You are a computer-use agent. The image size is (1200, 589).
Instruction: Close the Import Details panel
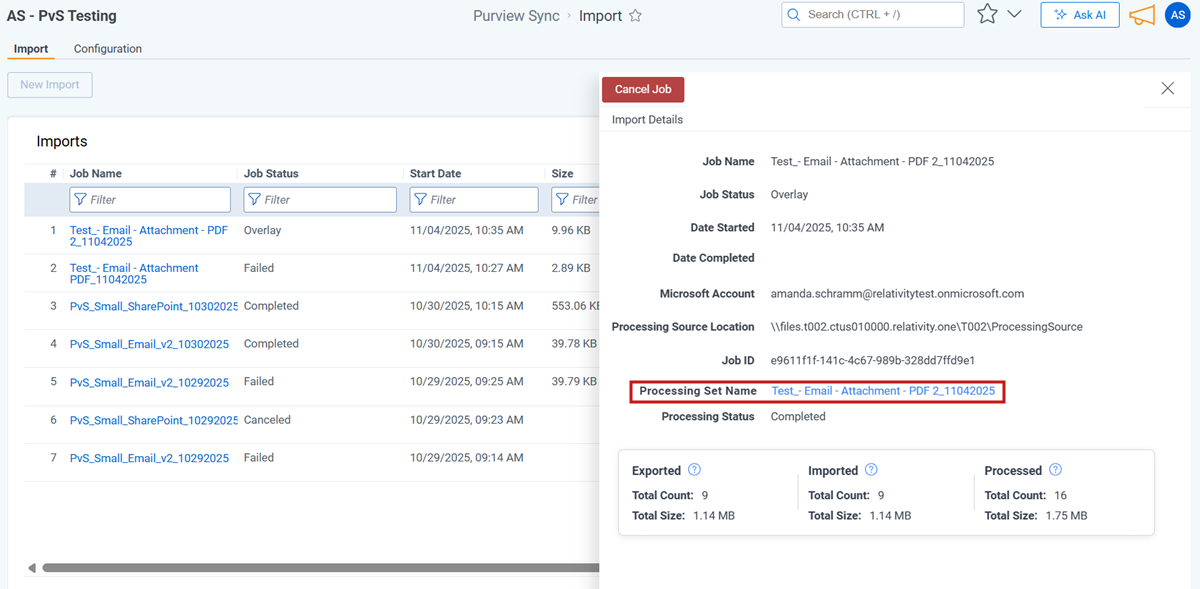coord(1167,88)
